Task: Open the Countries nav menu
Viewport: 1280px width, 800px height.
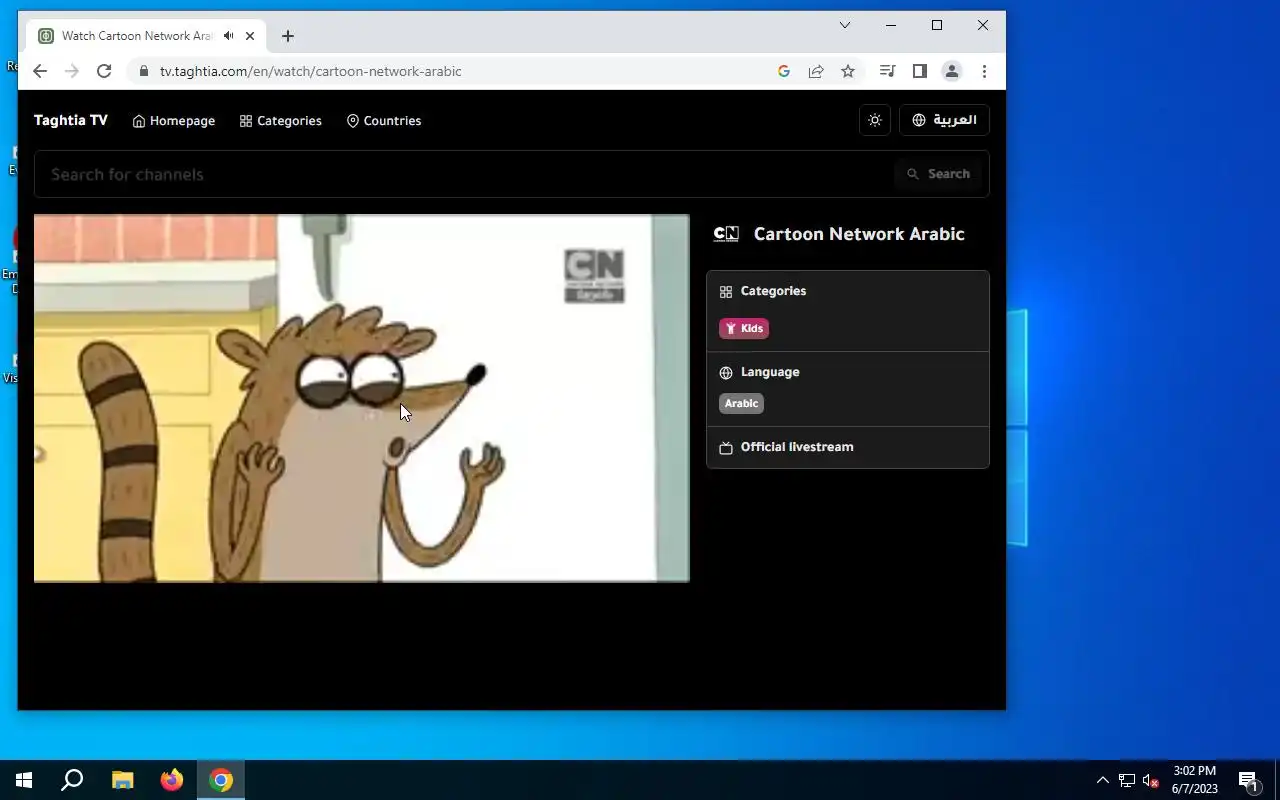Action: point(384,121)
